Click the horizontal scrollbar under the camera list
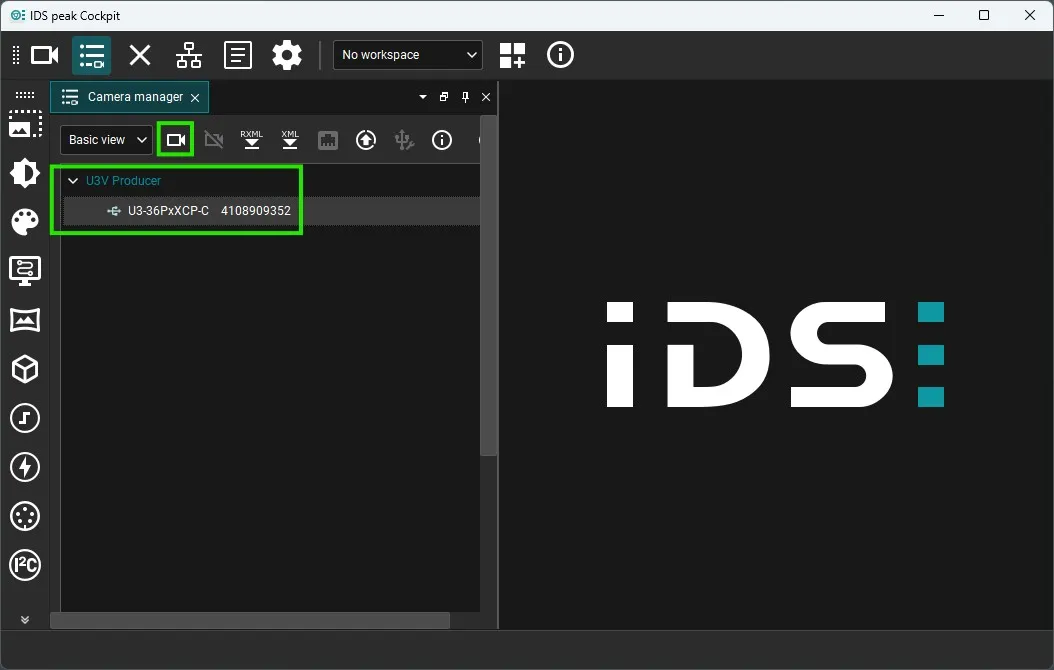 pyautogui.click(x=250, y=620)
